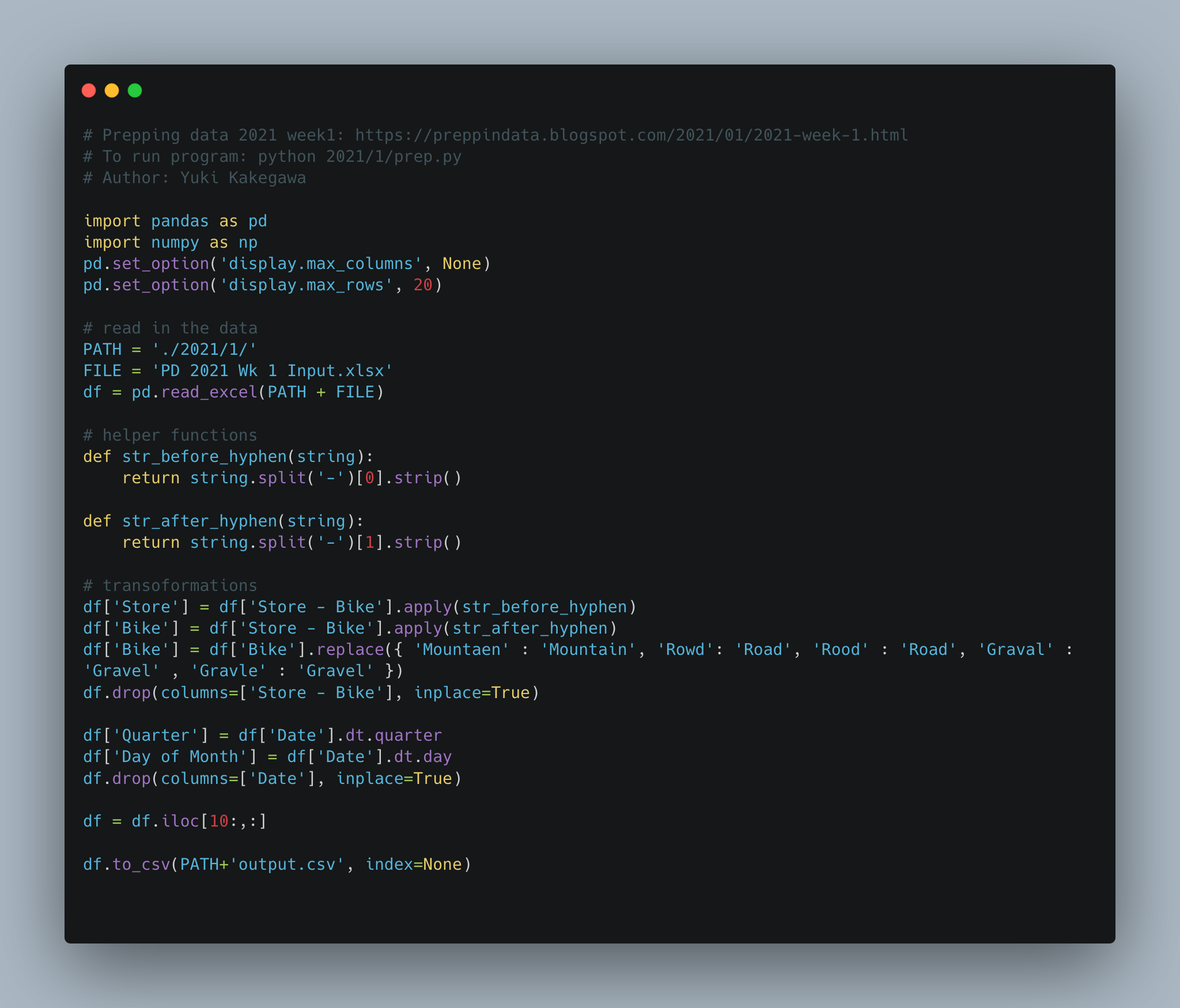This screenshot has width=1180, height=1008.
Task: Select the helper functions comment
Action: click(x=170, y=435)
